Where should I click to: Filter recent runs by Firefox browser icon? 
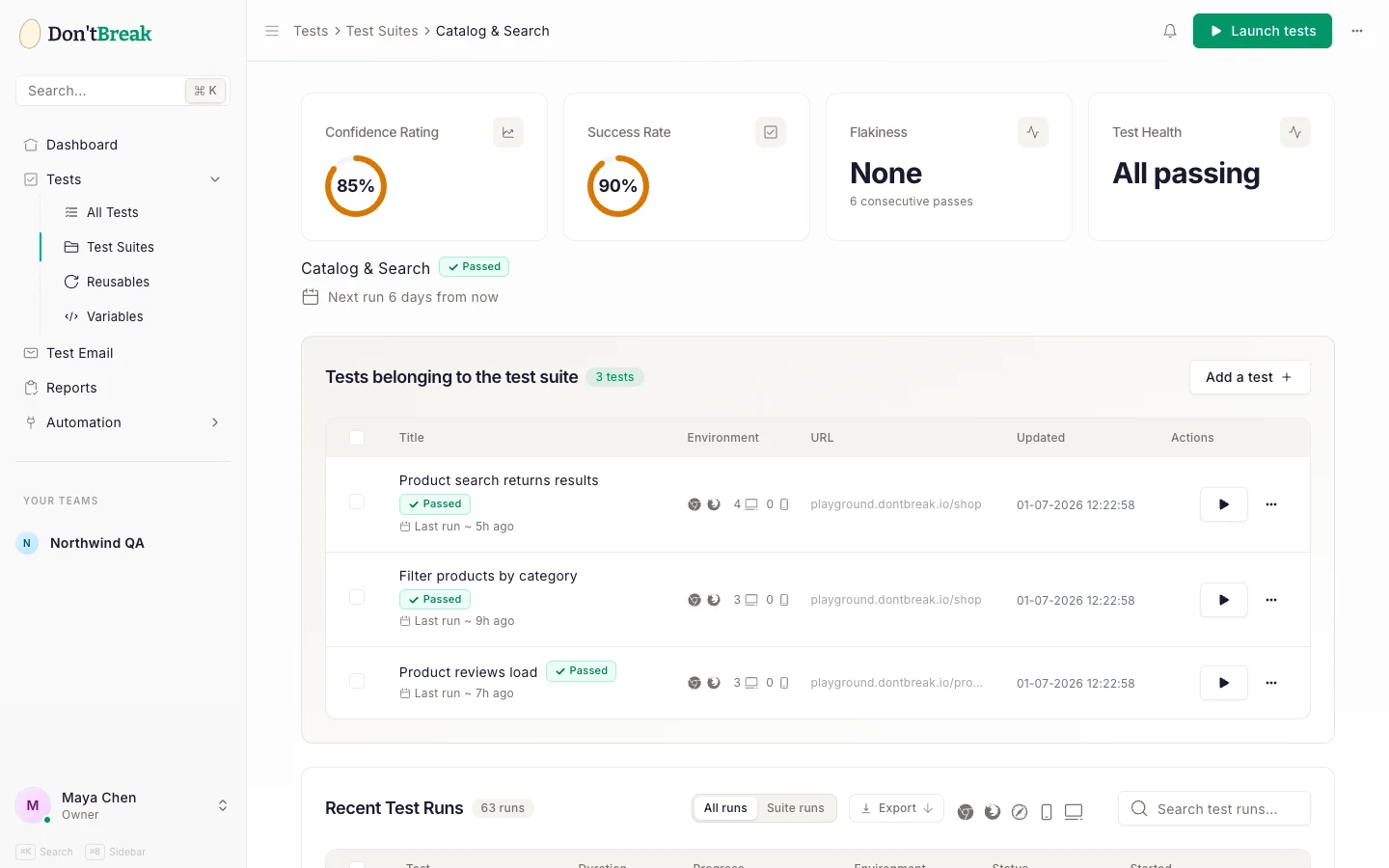pyautogui.click(x=993, y=812)
